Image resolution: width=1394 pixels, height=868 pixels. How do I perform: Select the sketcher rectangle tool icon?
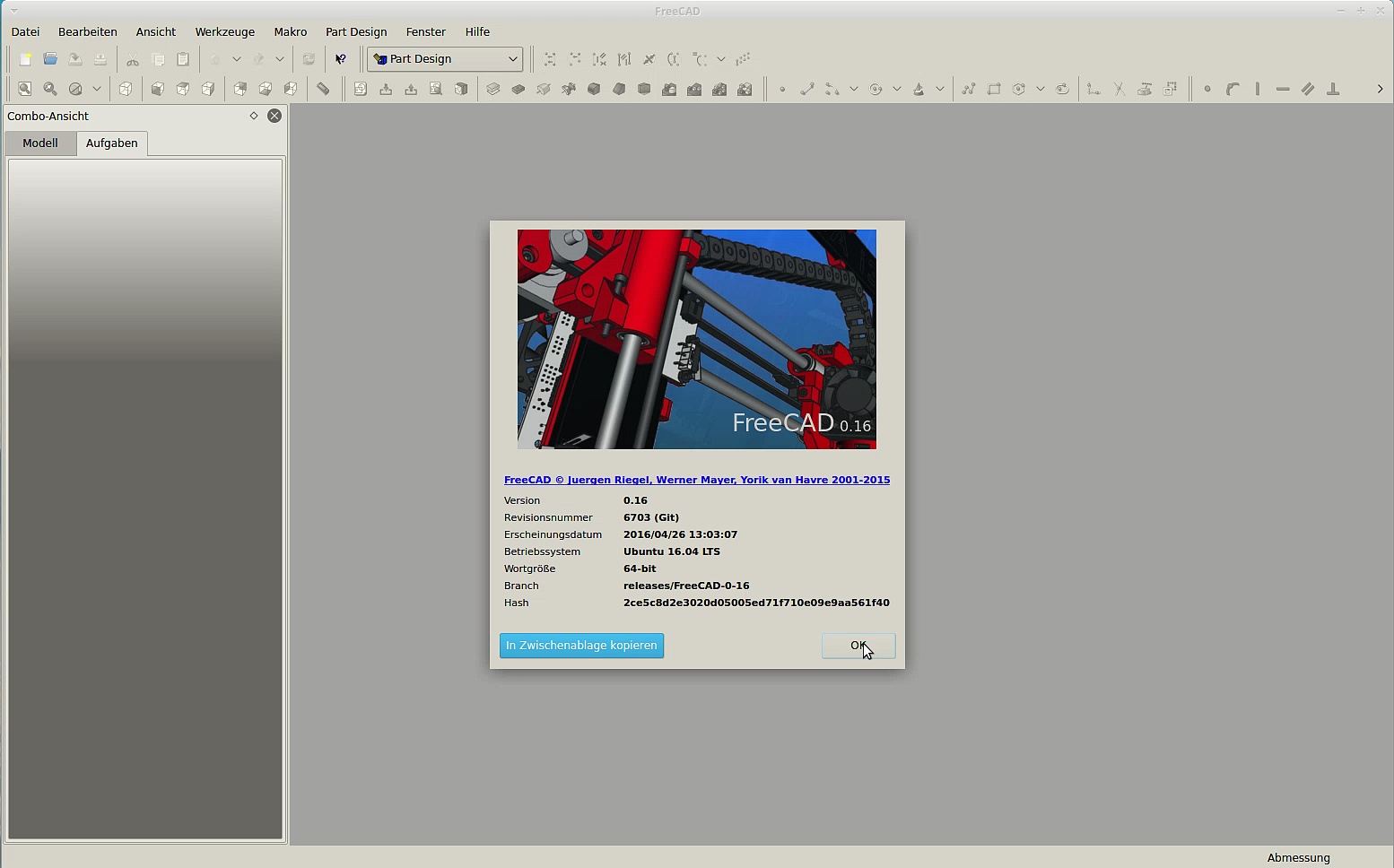pyautogui.click(x=994, y=89)
